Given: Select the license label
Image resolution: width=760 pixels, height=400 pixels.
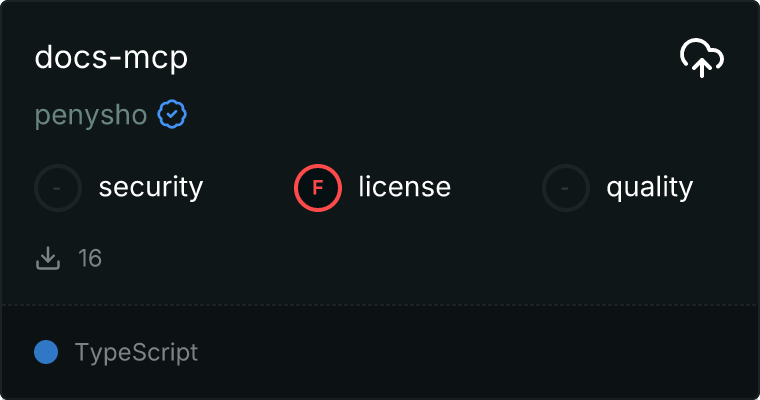Looking at the screenshot, I should pyautogui.click(x=404, y=187).
